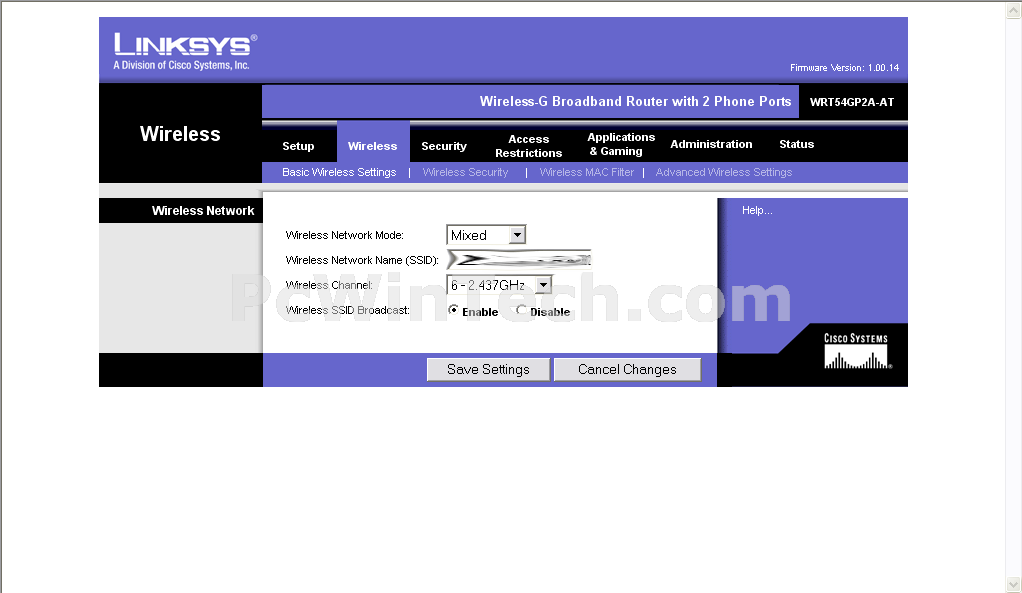Open the Status tab
Viewport: 1022px width, 593px height.
pyautogui.click(x=796, y=144)
